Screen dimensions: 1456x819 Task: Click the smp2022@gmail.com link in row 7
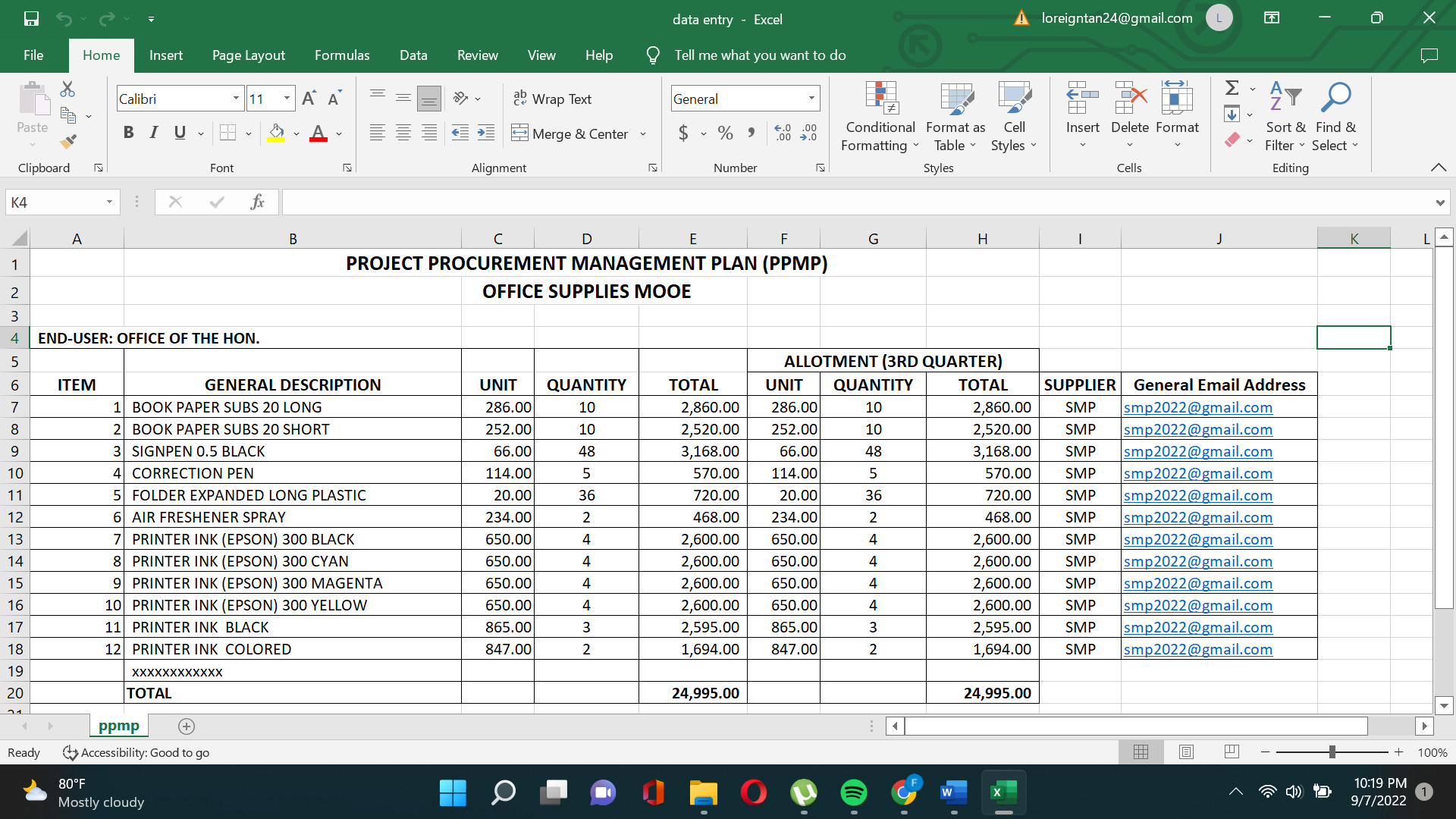1197,407
